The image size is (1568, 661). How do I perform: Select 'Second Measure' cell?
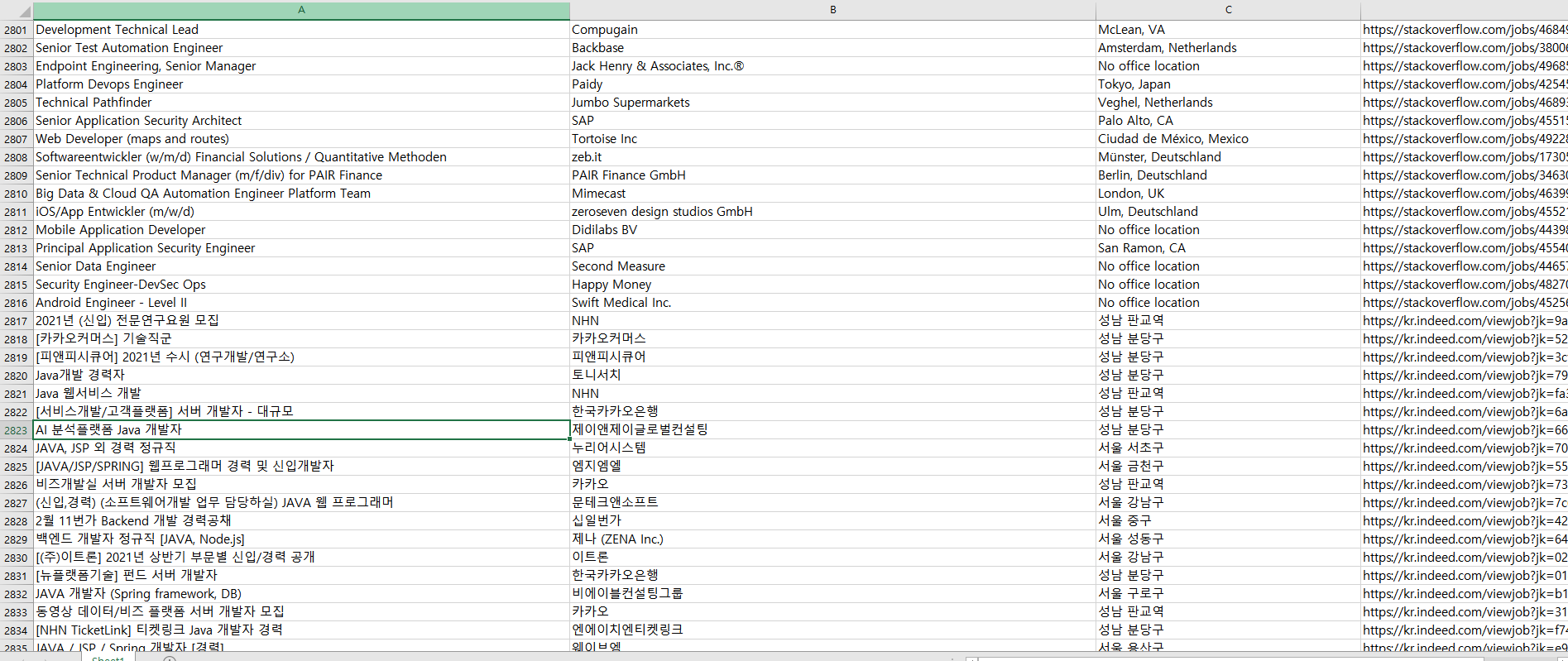[x=832, y=266]
